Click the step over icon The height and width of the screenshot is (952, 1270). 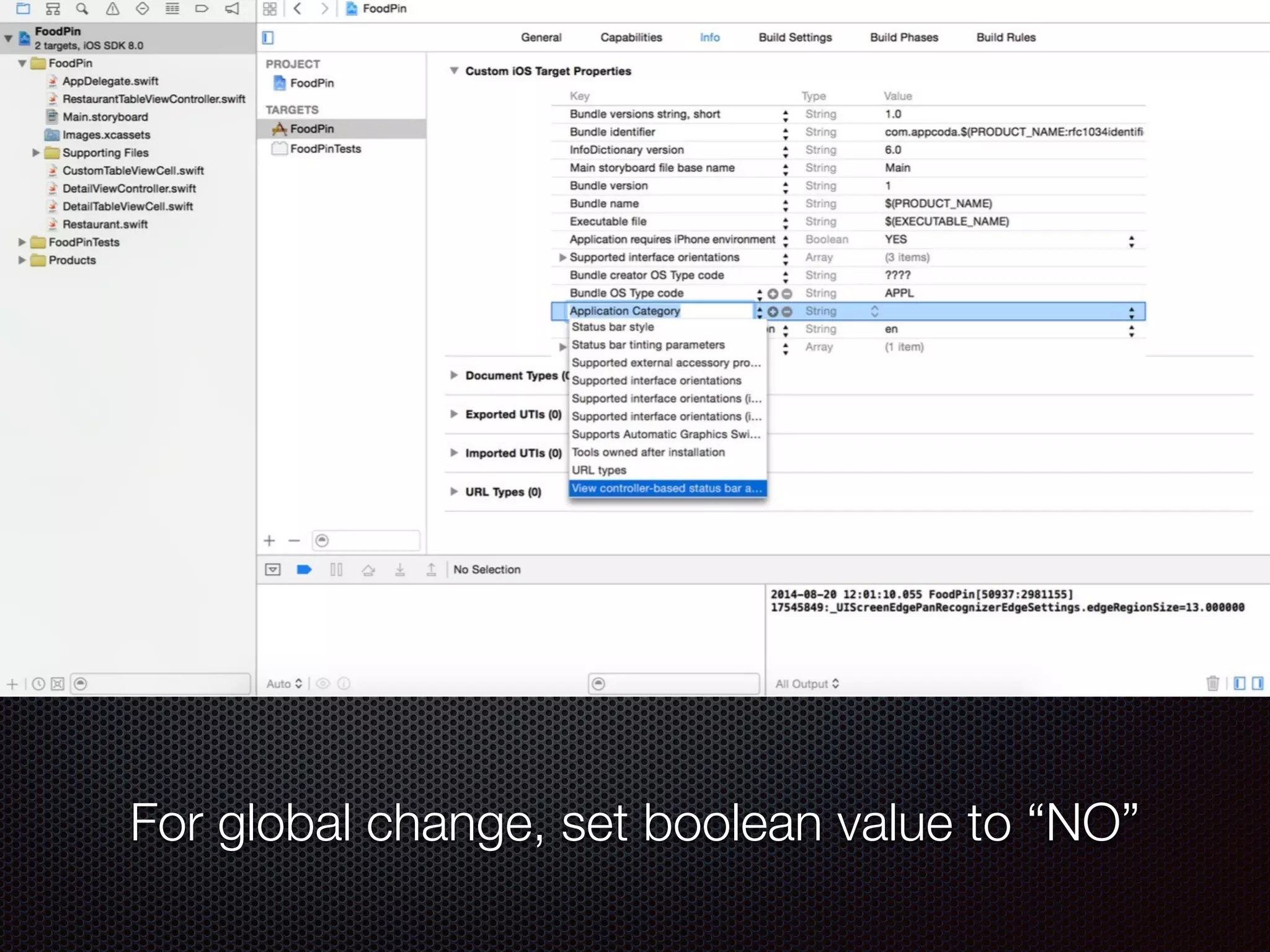coord(368,569)
